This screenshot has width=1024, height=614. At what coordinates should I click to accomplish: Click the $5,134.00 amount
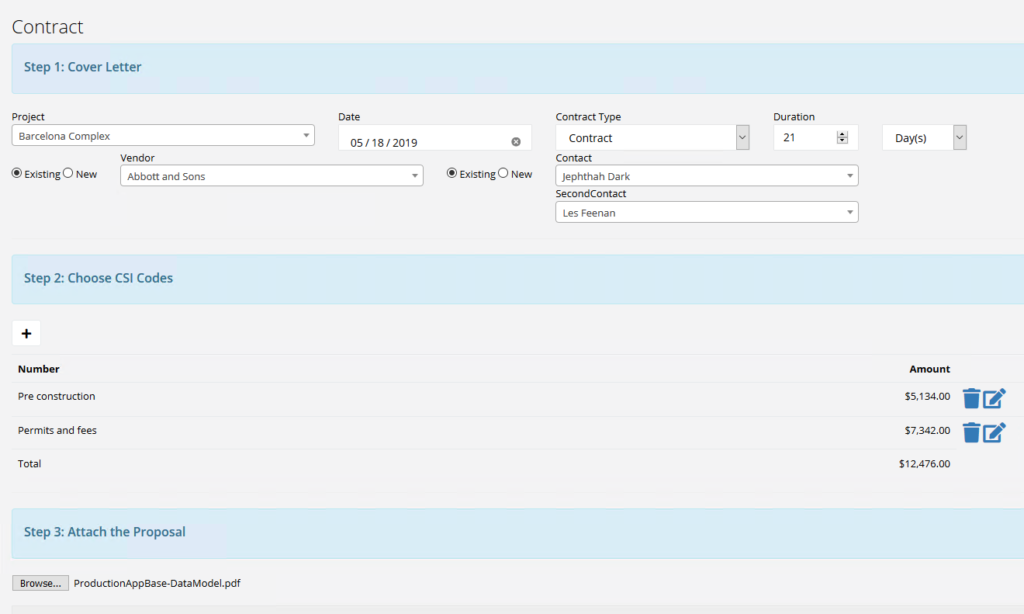[927, 396]
